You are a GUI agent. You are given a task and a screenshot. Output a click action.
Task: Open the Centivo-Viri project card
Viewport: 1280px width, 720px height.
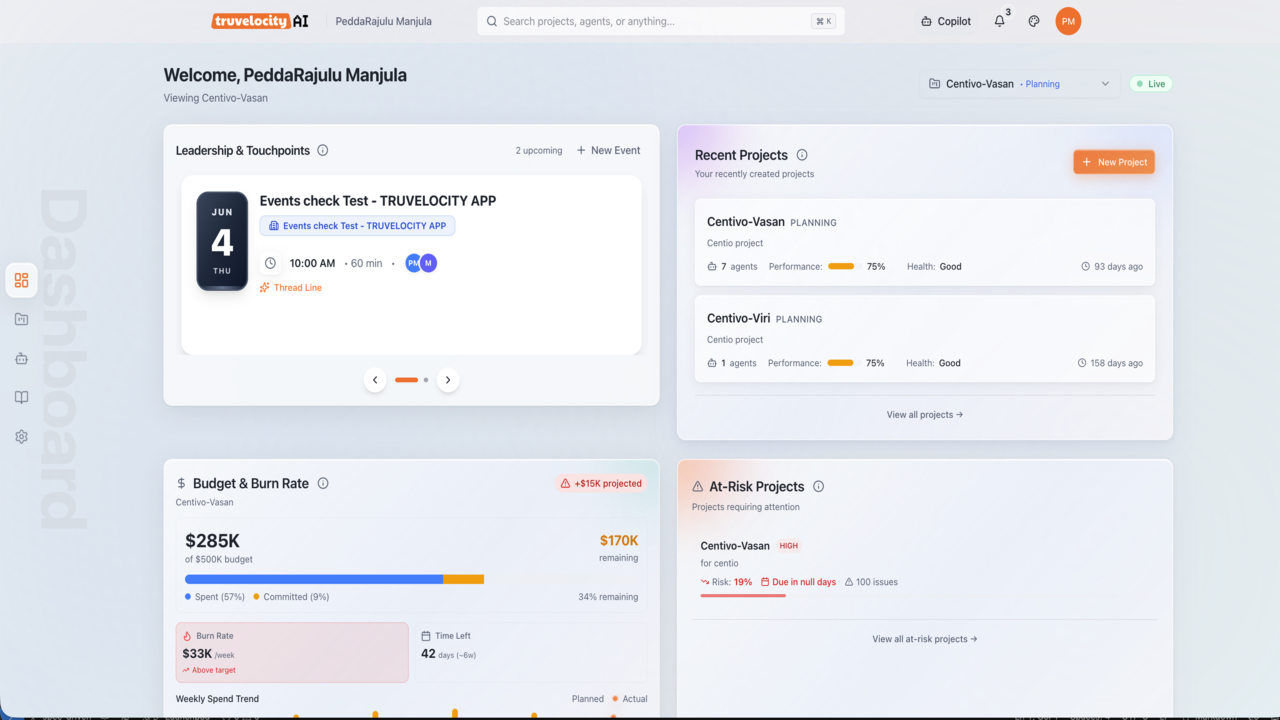coord(925,339)
